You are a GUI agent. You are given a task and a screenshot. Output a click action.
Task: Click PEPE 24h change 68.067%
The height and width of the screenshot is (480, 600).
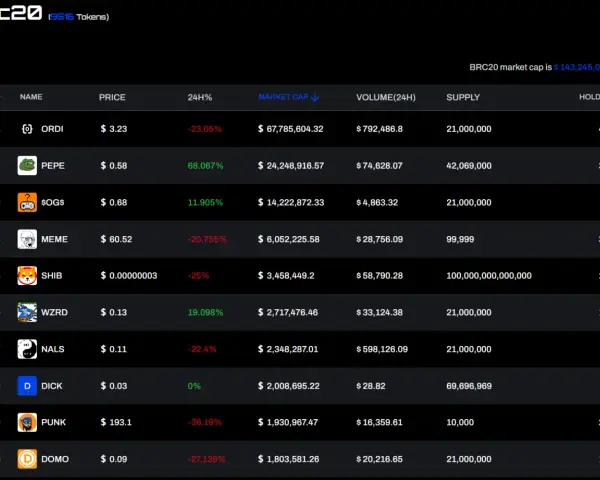pyautogui.click(x=205, y=166)
